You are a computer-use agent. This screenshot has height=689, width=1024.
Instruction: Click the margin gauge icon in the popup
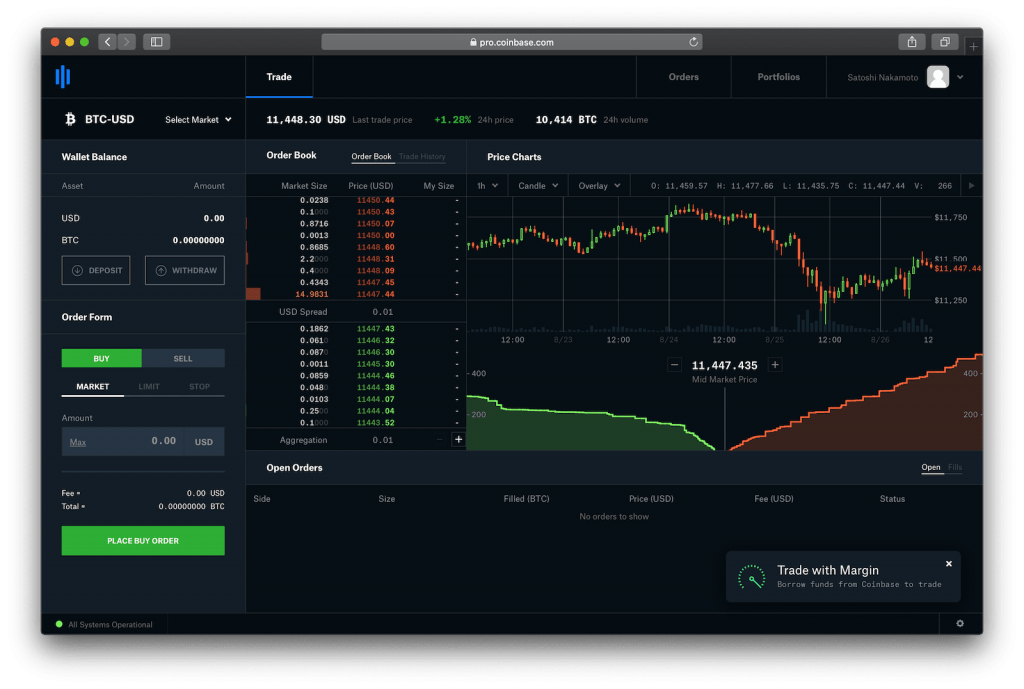coord(752,577)
